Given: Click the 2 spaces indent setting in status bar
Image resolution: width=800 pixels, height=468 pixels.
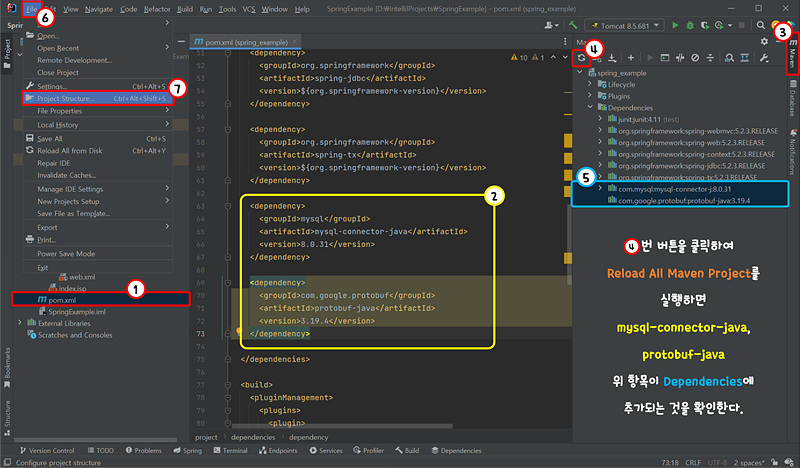Looking at the screenshot, I should point(749,462).
